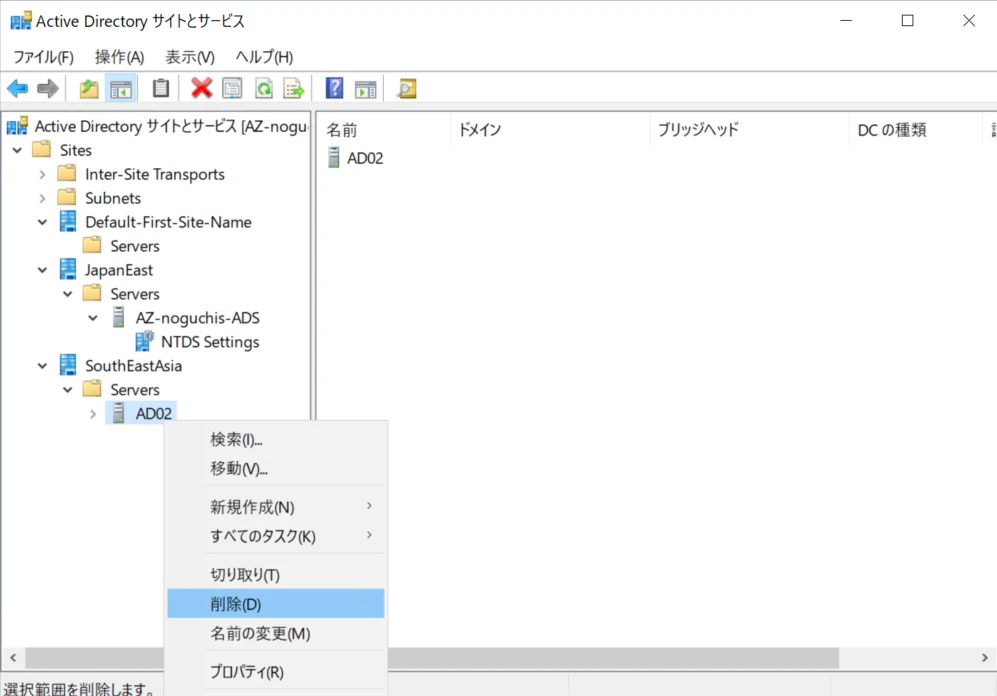Sort by the ブリッジヘッド column header
Screen dimensions: 997x696
pos(749,130)
